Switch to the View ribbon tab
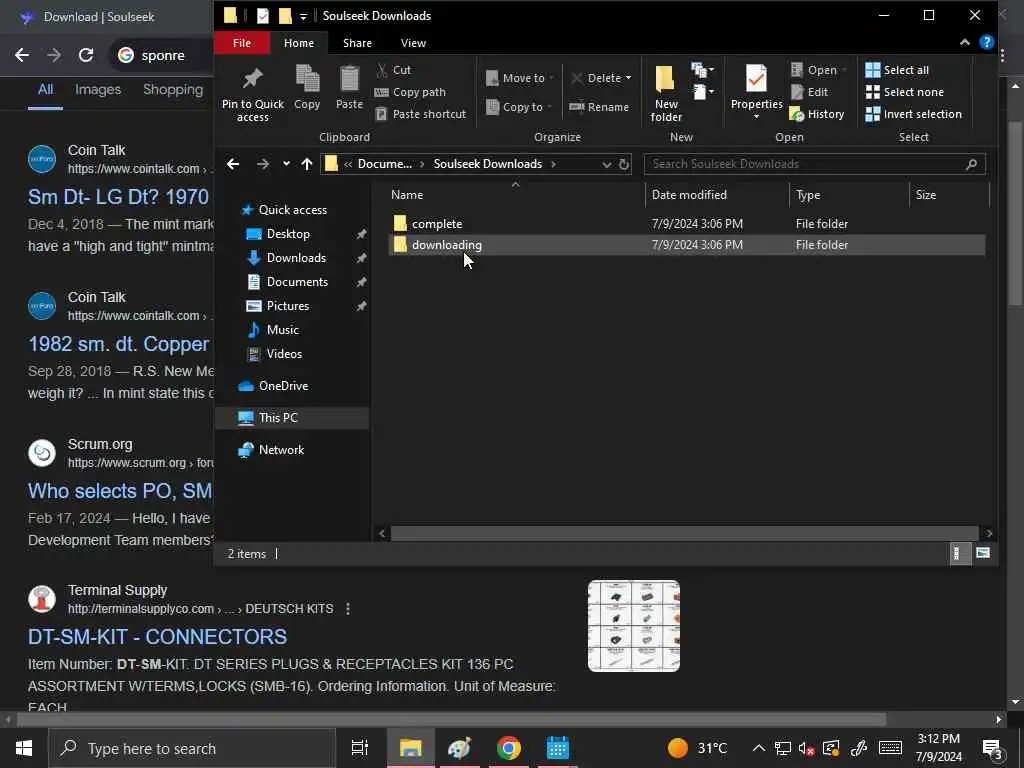Image resolution: width=1024 pixels, height=768 pixels. coord(413,43)
